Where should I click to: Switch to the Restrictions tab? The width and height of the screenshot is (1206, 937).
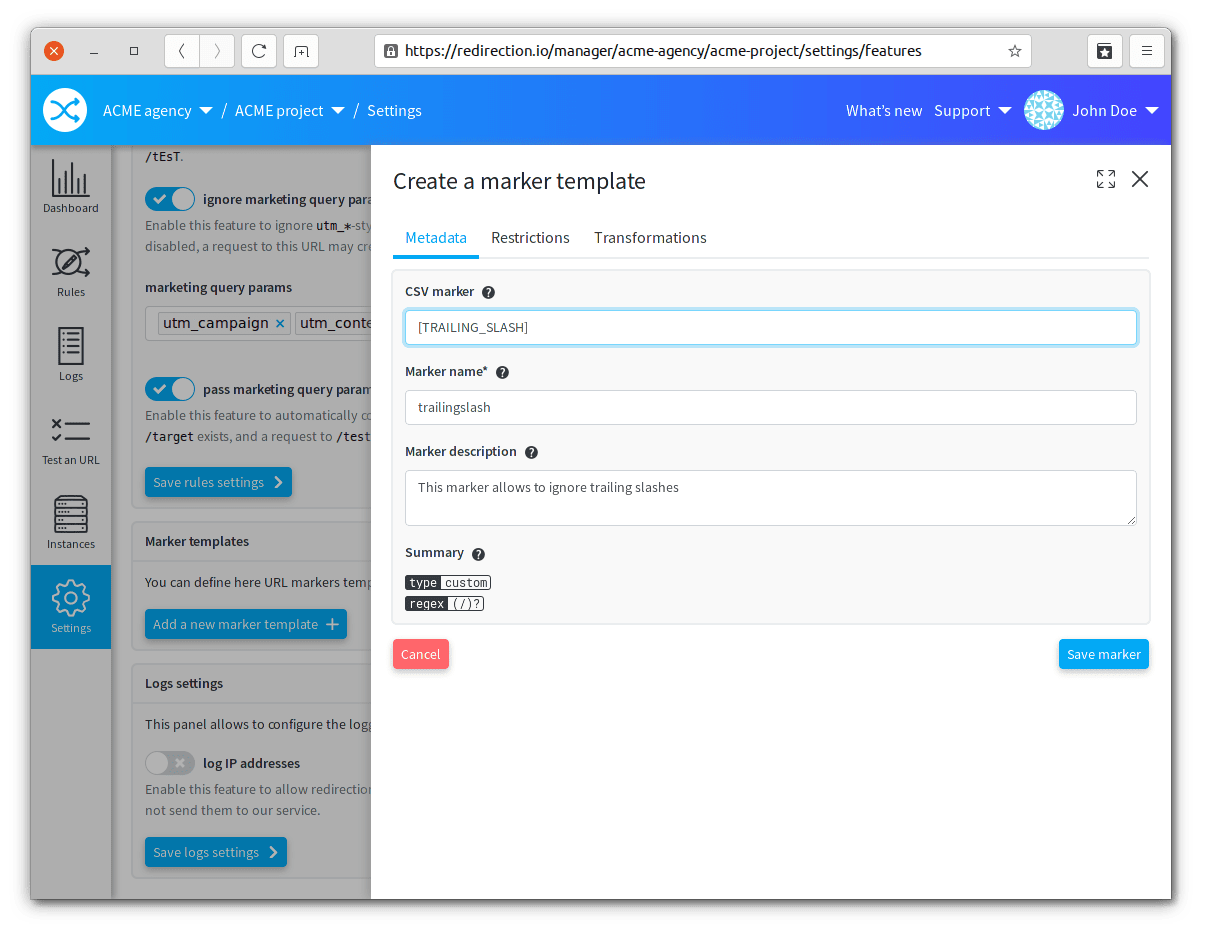tap(530, 238)
